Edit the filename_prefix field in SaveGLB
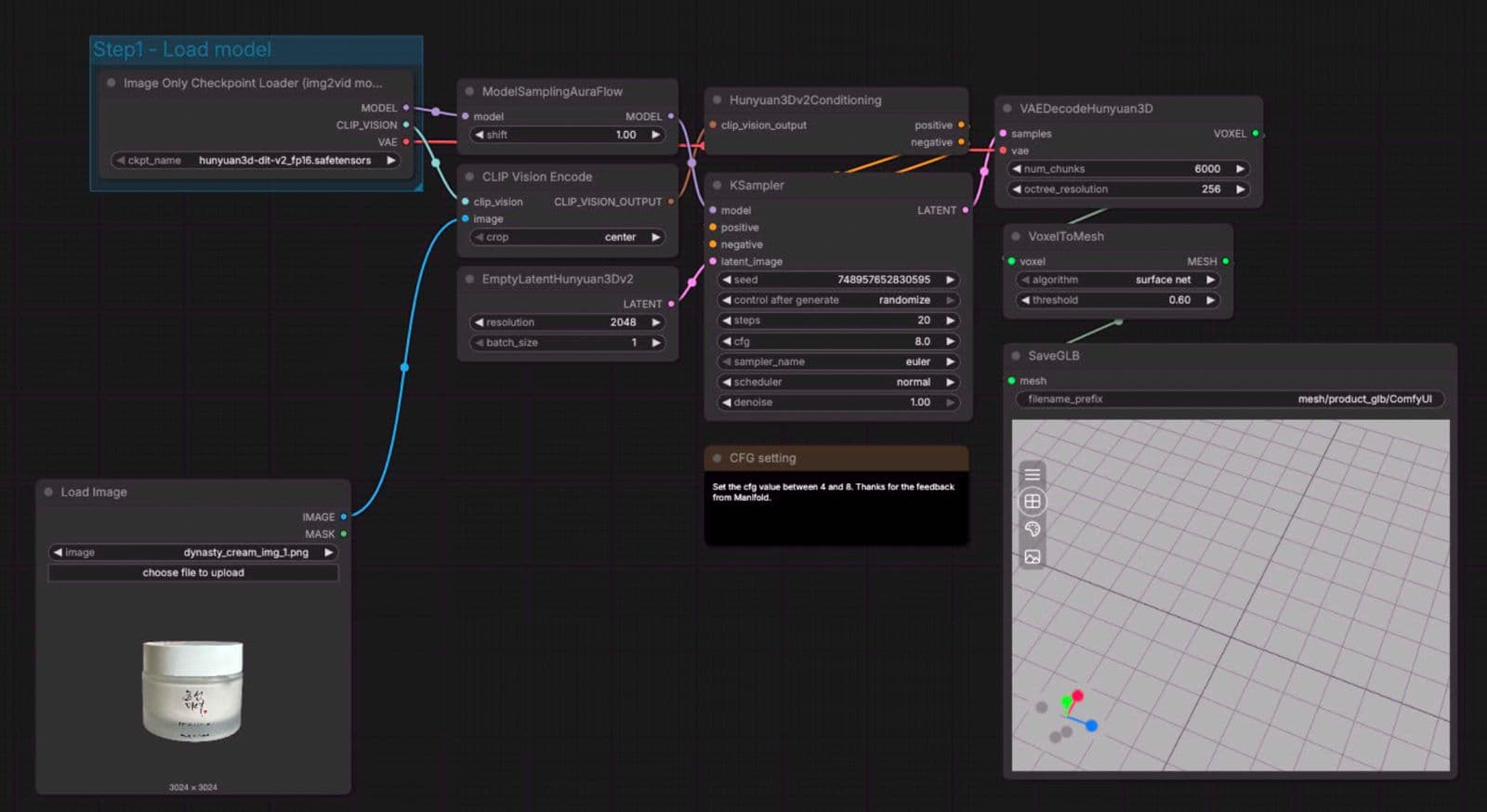The width and height of the screenshot is (1487, 812). 1230,399
